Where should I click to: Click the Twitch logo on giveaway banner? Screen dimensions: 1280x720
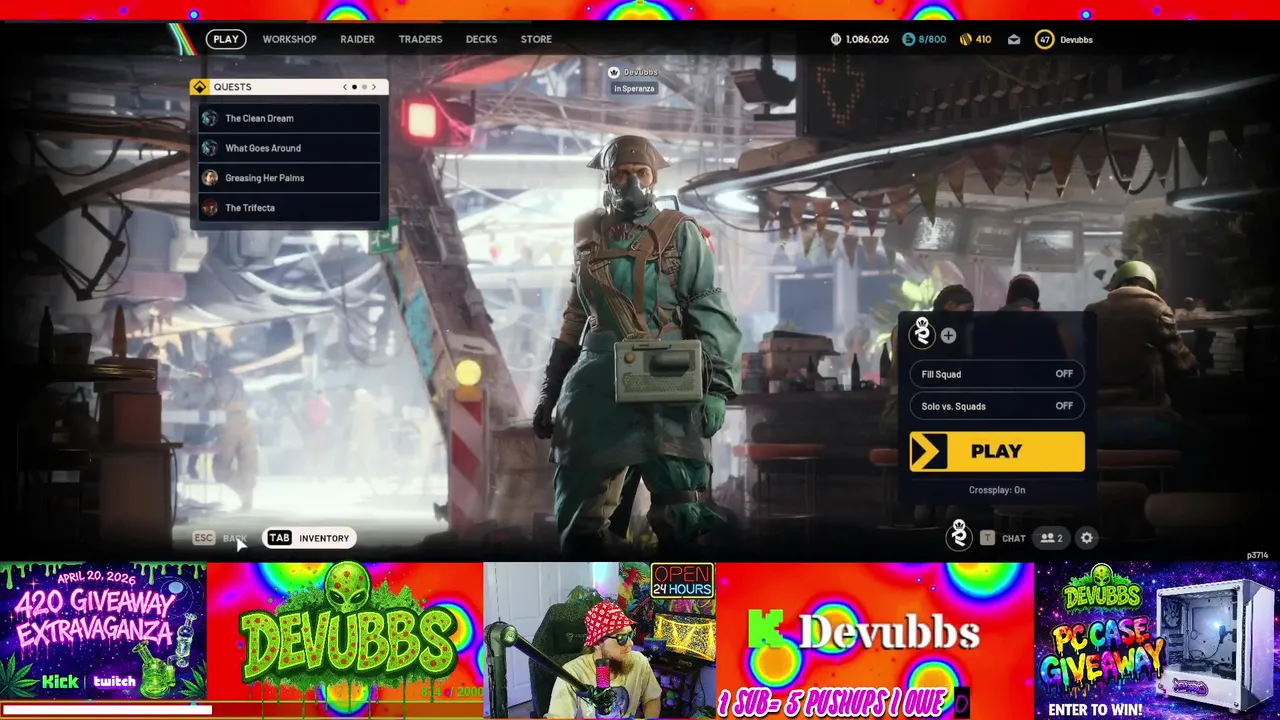(x=114, y=682)
